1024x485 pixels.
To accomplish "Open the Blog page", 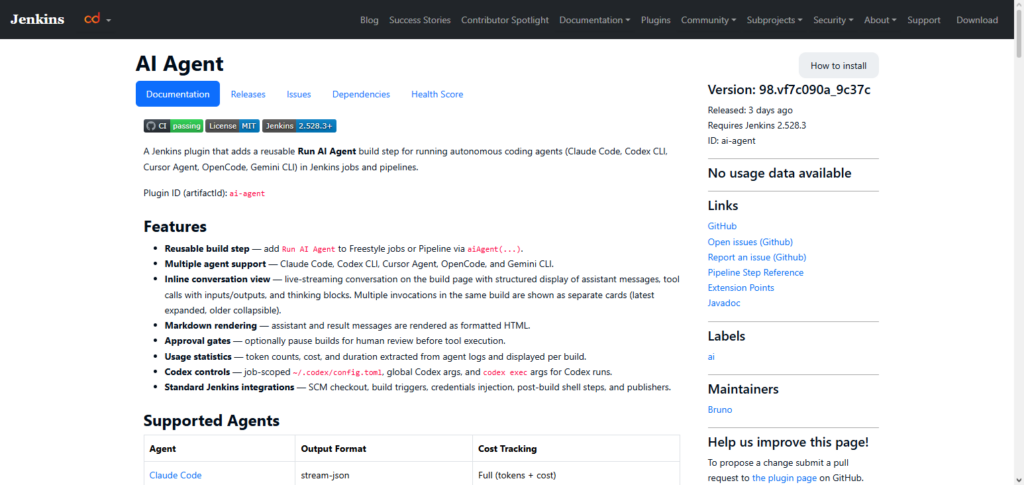I will [x=369, y=20].
